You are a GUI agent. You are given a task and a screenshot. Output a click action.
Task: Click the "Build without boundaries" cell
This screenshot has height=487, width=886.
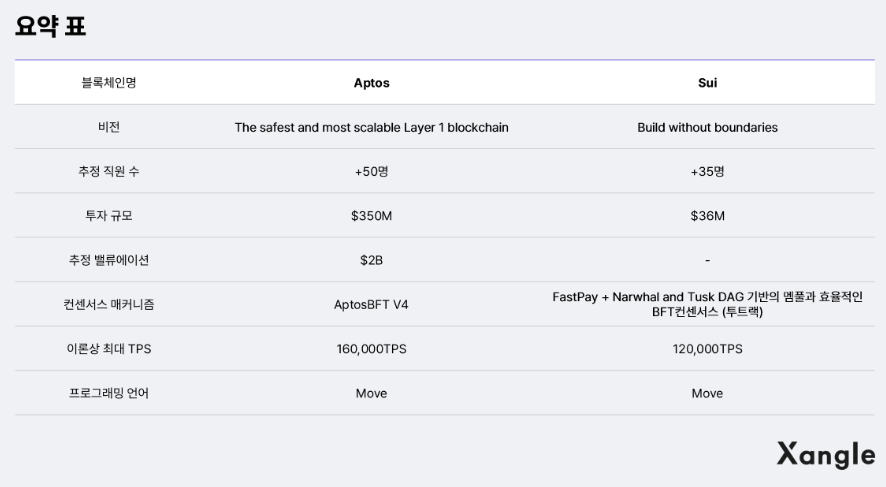707,128
